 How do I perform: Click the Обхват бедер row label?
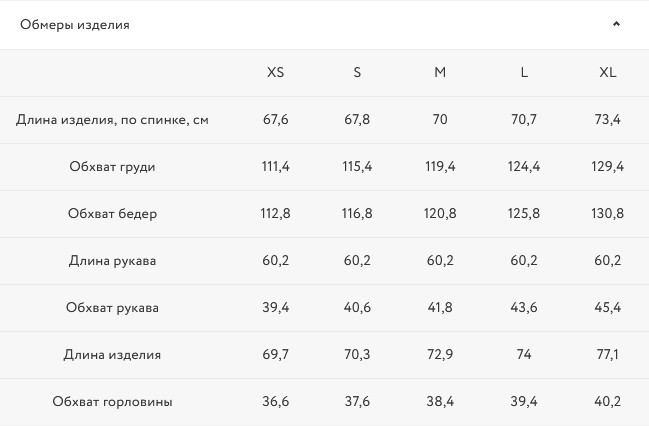coord(112,214)
